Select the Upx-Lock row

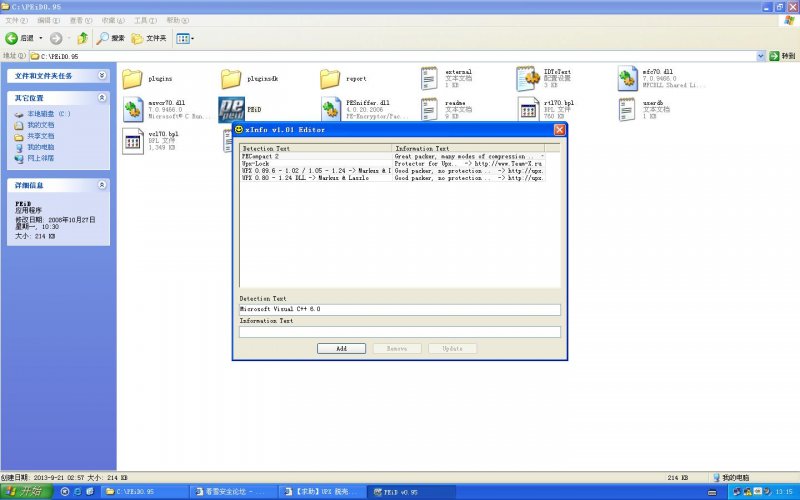tap(392, 164)
